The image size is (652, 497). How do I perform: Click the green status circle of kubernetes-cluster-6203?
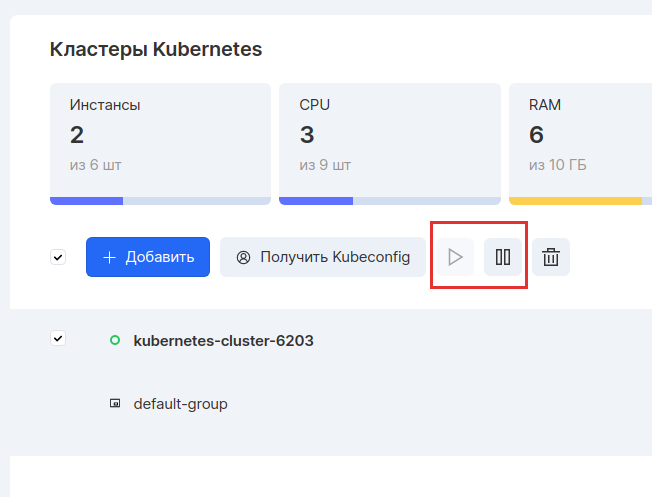pos(115,340)
